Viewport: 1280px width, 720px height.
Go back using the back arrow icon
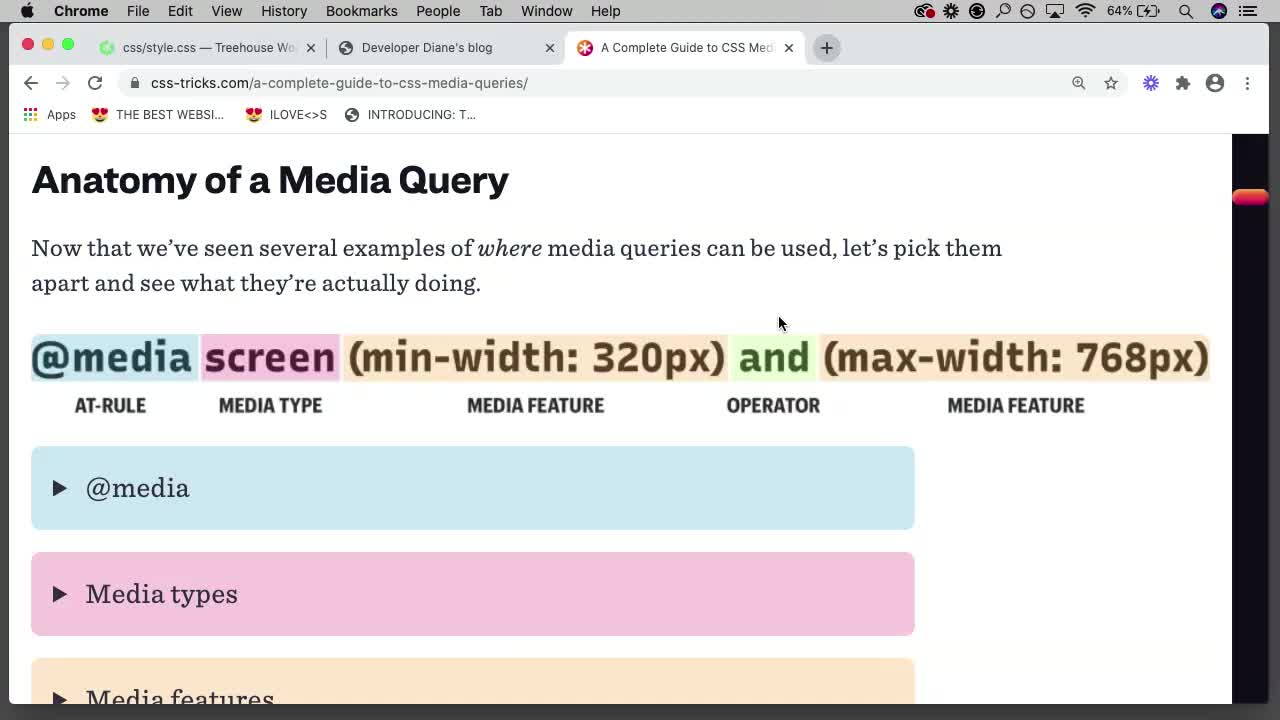coord(31,83)
